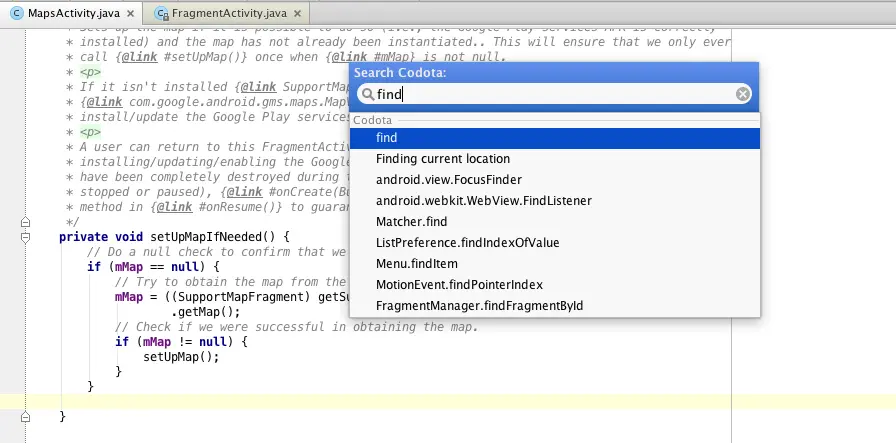
Task: Collapse the Javadoc comment fold marker
Action: click(25, 222)
